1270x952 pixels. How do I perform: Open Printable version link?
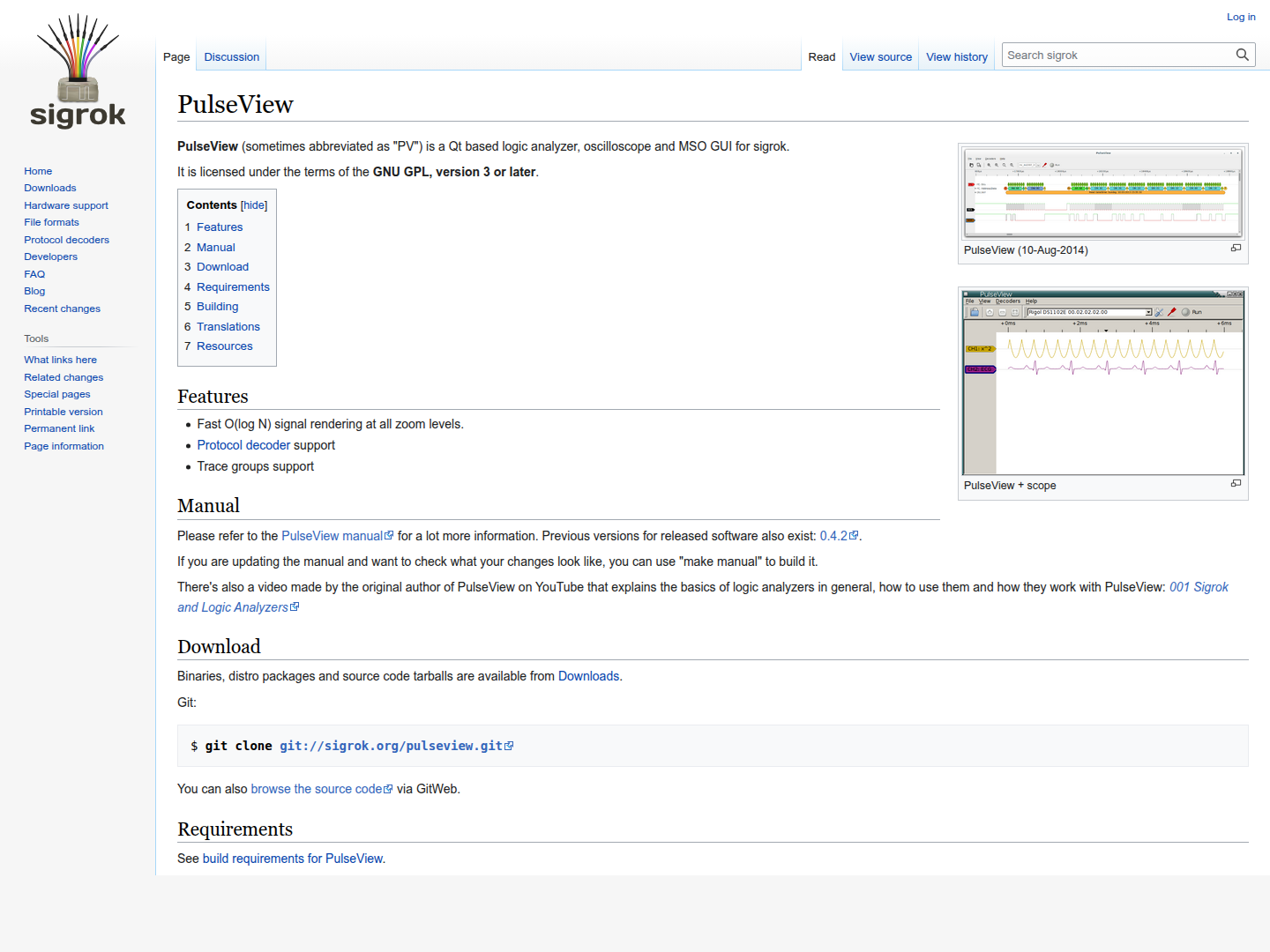(63, 412)
